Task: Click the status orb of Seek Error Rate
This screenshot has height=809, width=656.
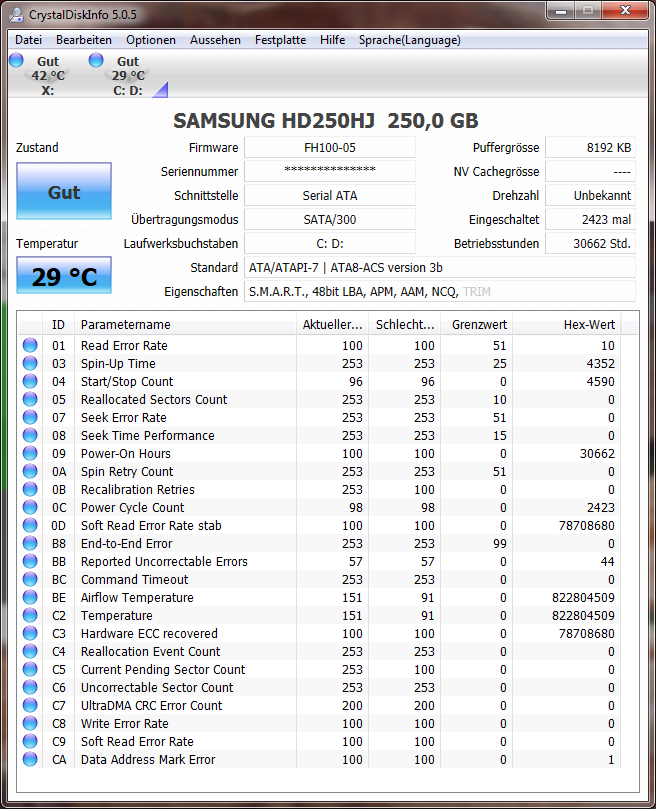Action: [x=30, y=417]
